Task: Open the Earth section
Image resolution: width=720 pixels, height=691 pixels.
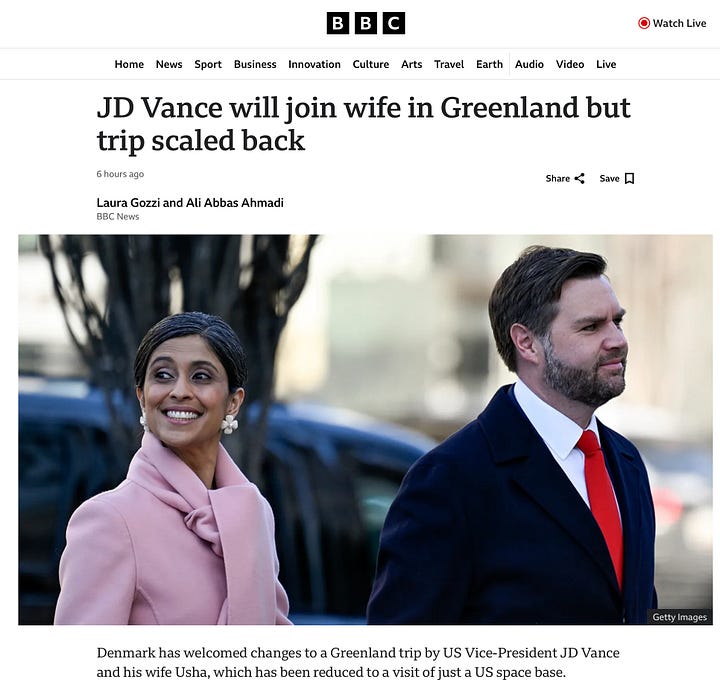Action: [x=489, y=64]
